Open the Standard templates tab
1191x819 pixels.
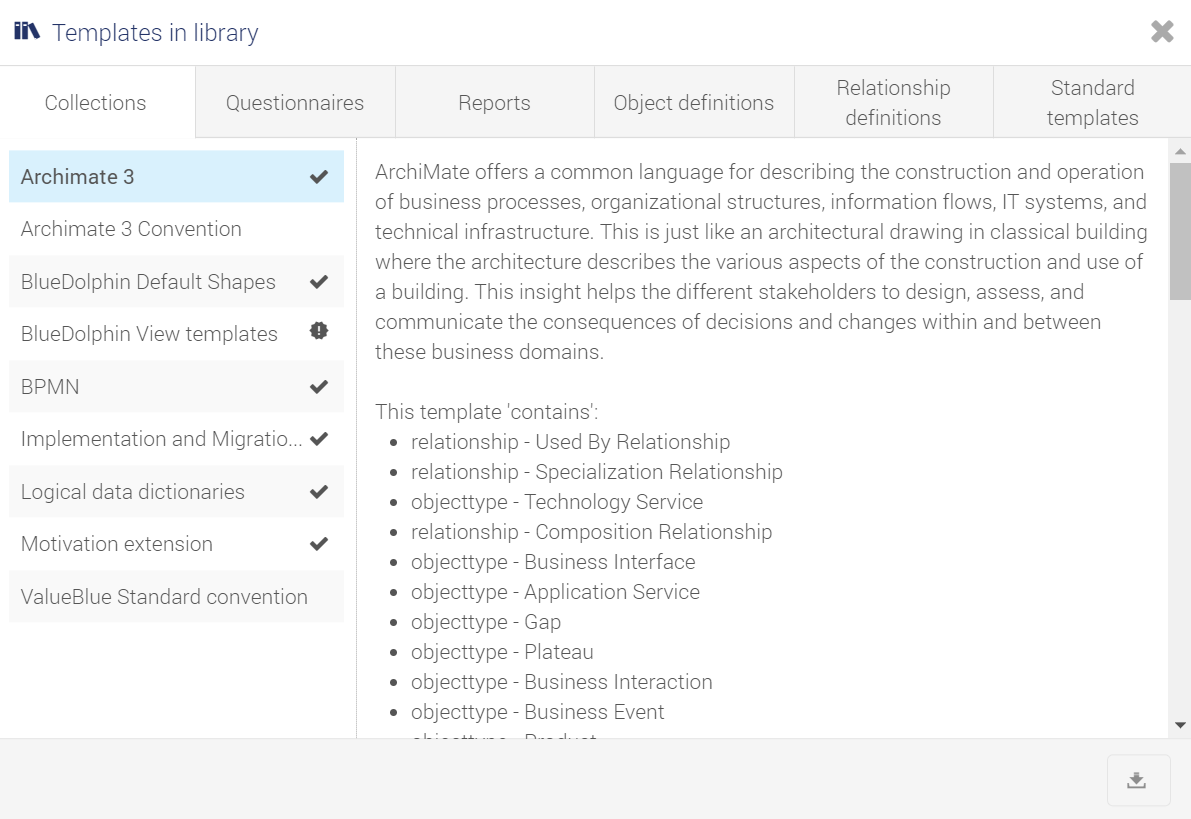click(x=1092, y=103)
